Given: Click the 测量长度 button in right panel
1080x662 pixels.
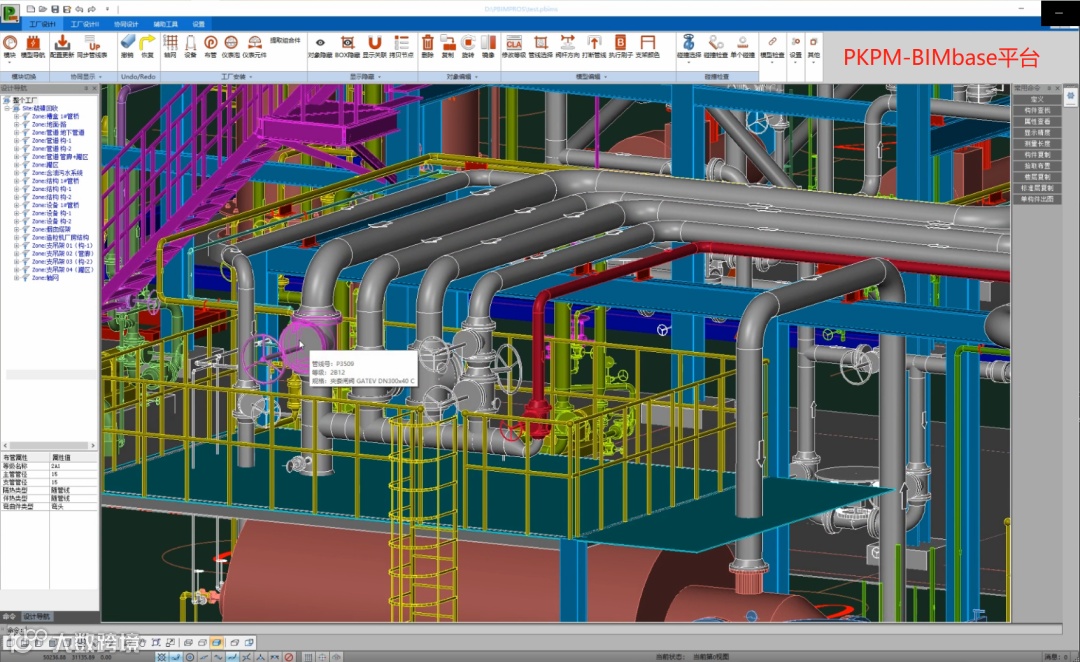Looking at the screenshot, I should pos(1037,143).
